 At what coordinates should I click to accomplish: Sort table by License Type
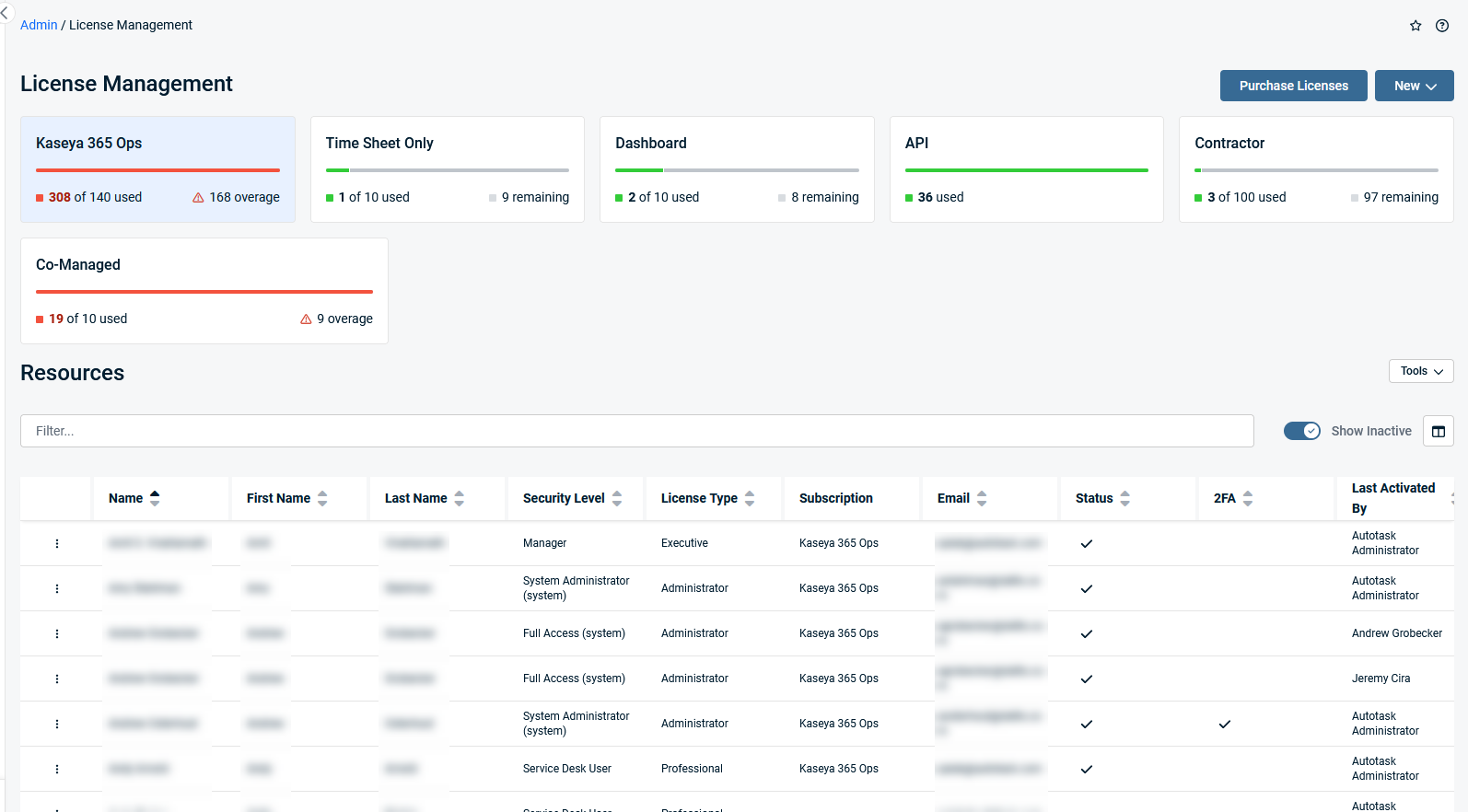pos(750,498)
